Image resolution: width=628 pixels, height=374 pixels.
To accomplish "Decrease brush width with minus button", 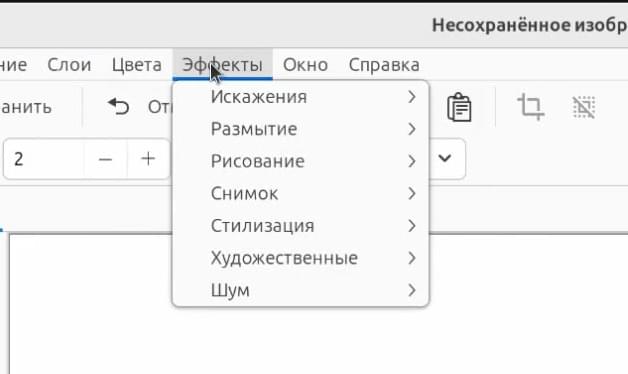I will tap(105, 159).
